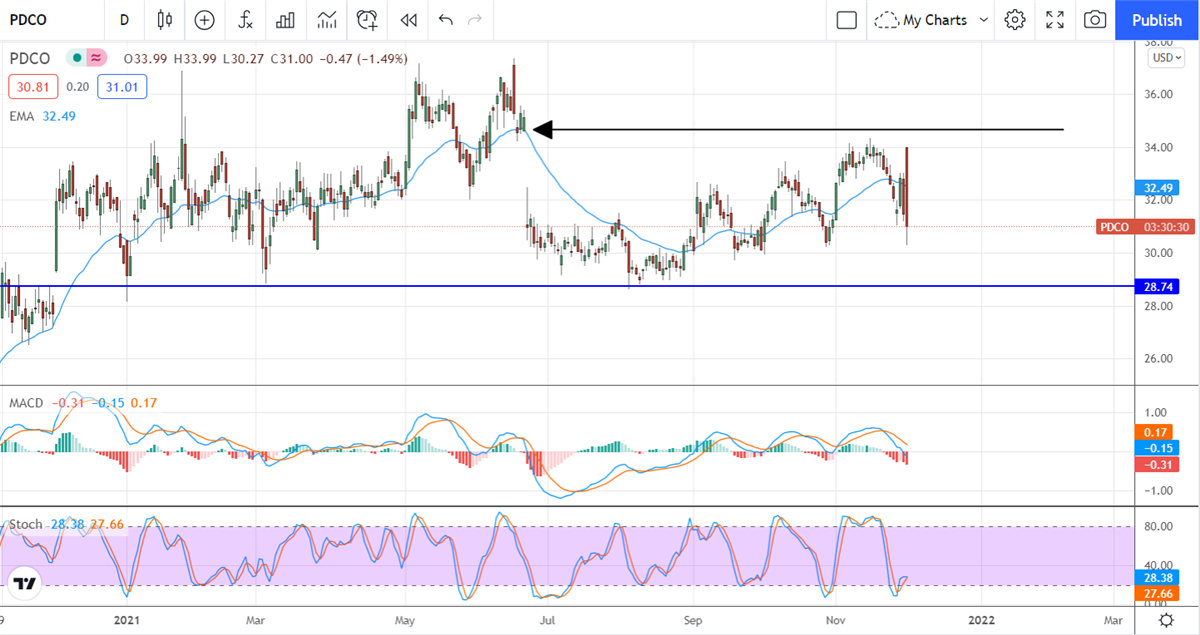Click the compare/add symbol plus icon
Screen dimensions: 1200x635
pos(204,20)
